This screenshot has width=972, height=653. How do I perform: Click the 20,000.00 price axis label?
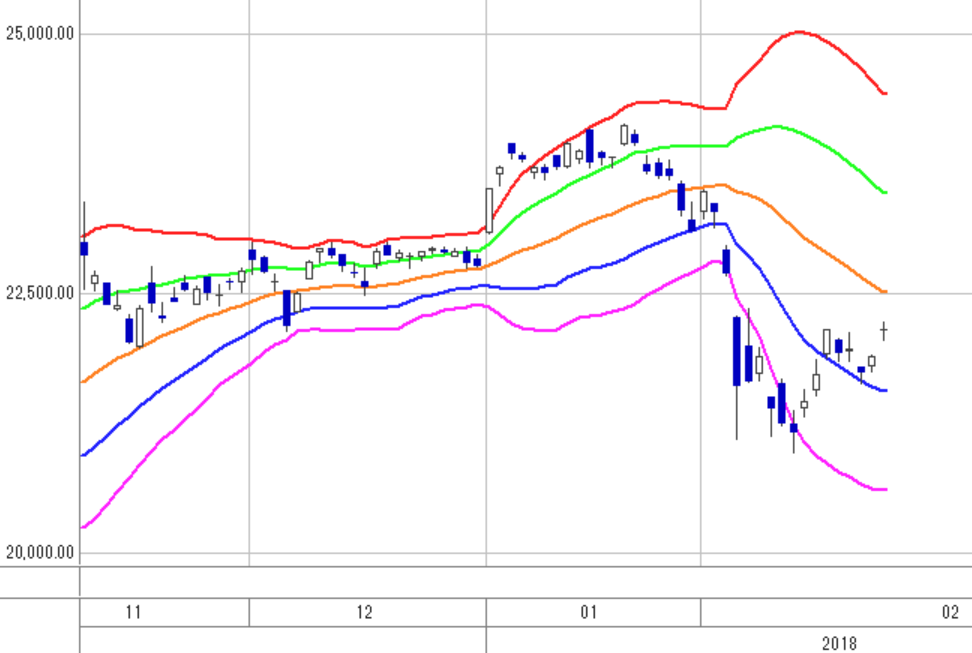pos(40,552)
